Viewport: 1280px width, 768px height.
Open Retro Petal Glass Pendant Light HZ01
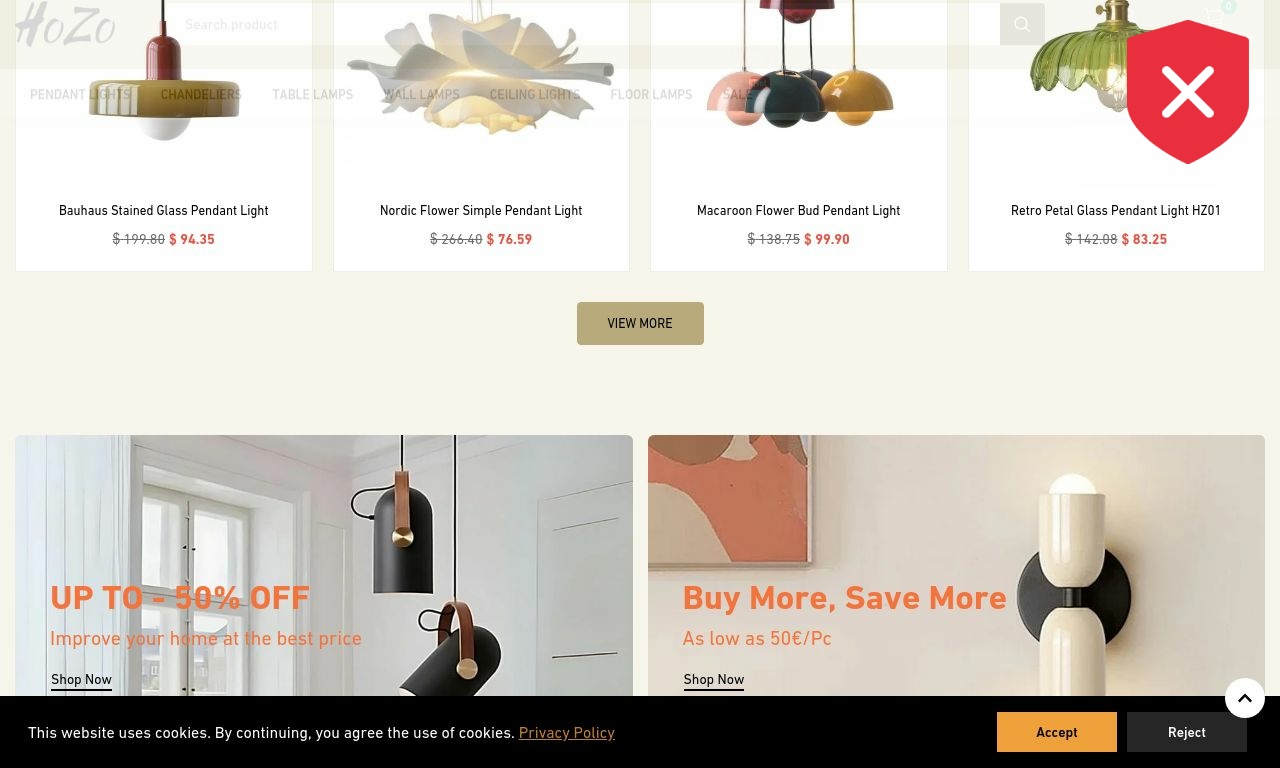tap(1116, 210)
